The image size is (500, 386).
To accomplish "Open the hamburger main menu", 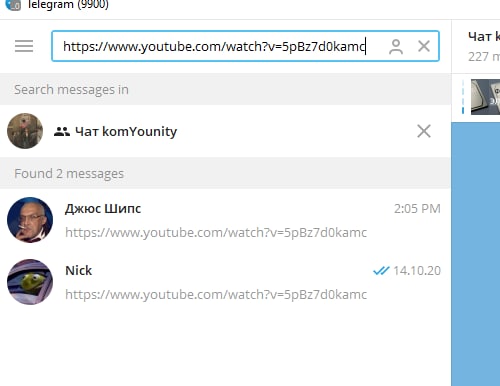I will pos(24,46).
